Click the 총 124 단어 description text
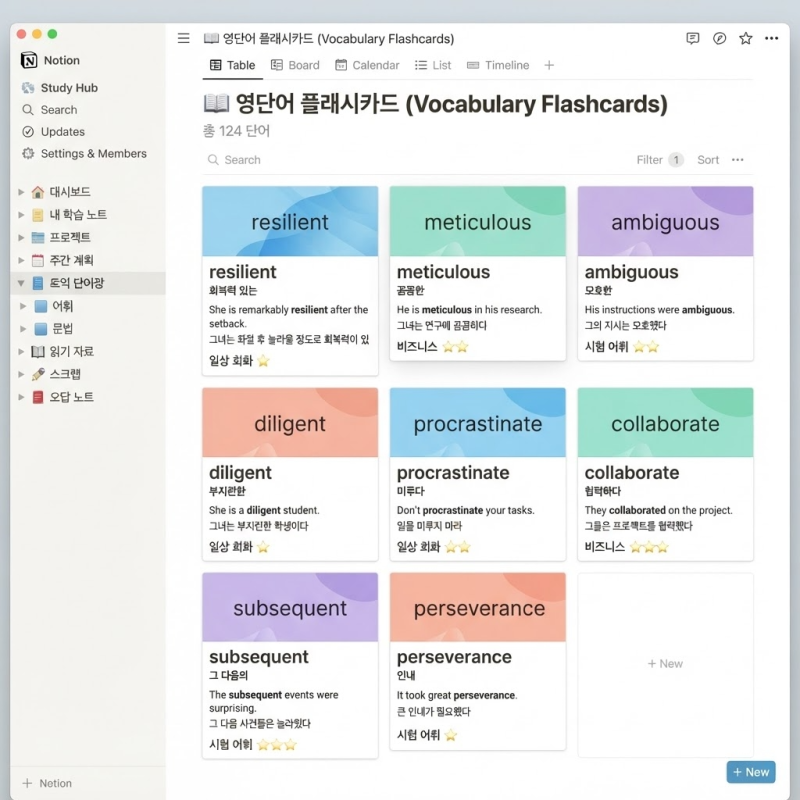800x800 pixels. click(x=236, y=131)
